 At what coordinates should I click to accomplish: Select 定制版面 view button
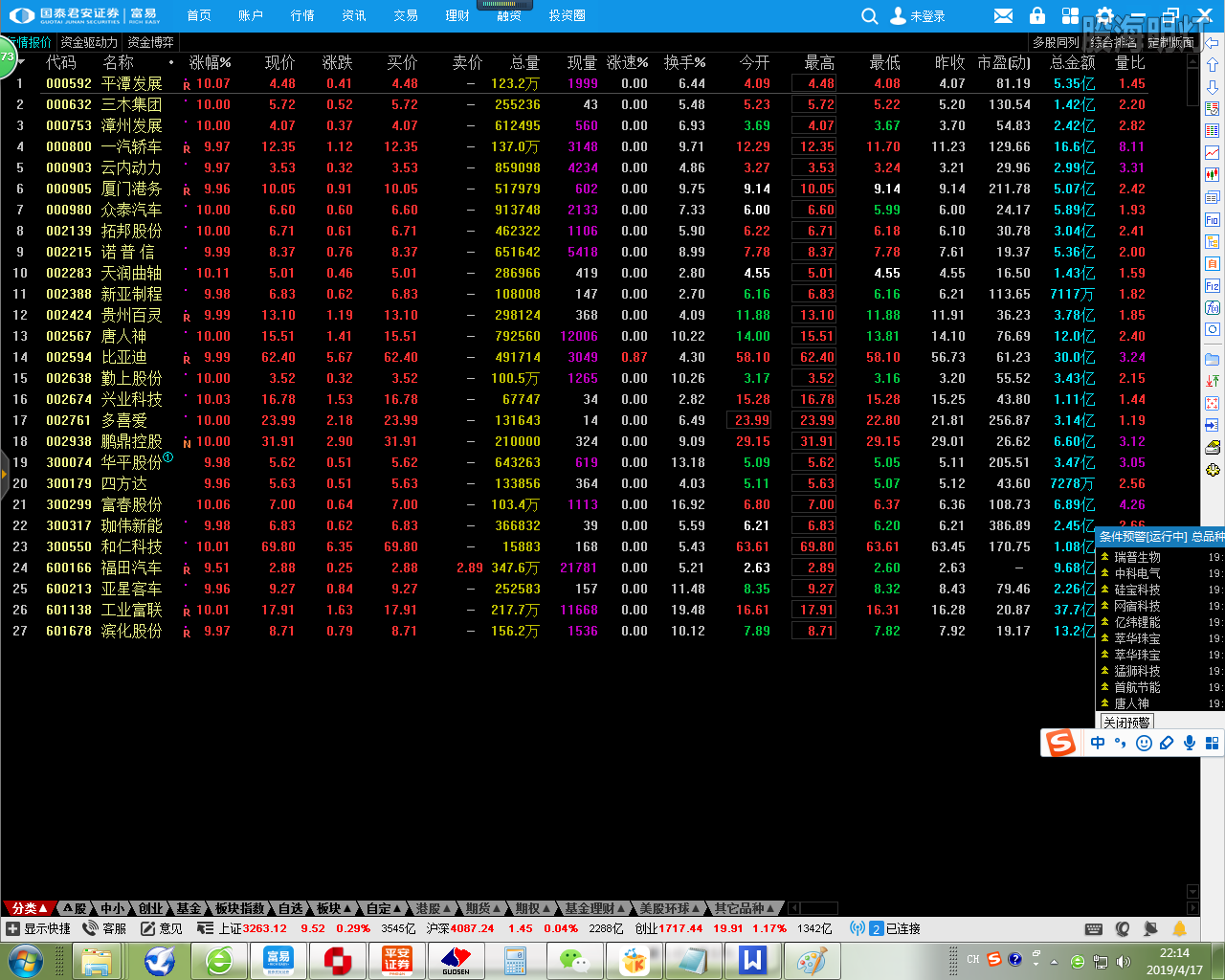coord(1170,42)
